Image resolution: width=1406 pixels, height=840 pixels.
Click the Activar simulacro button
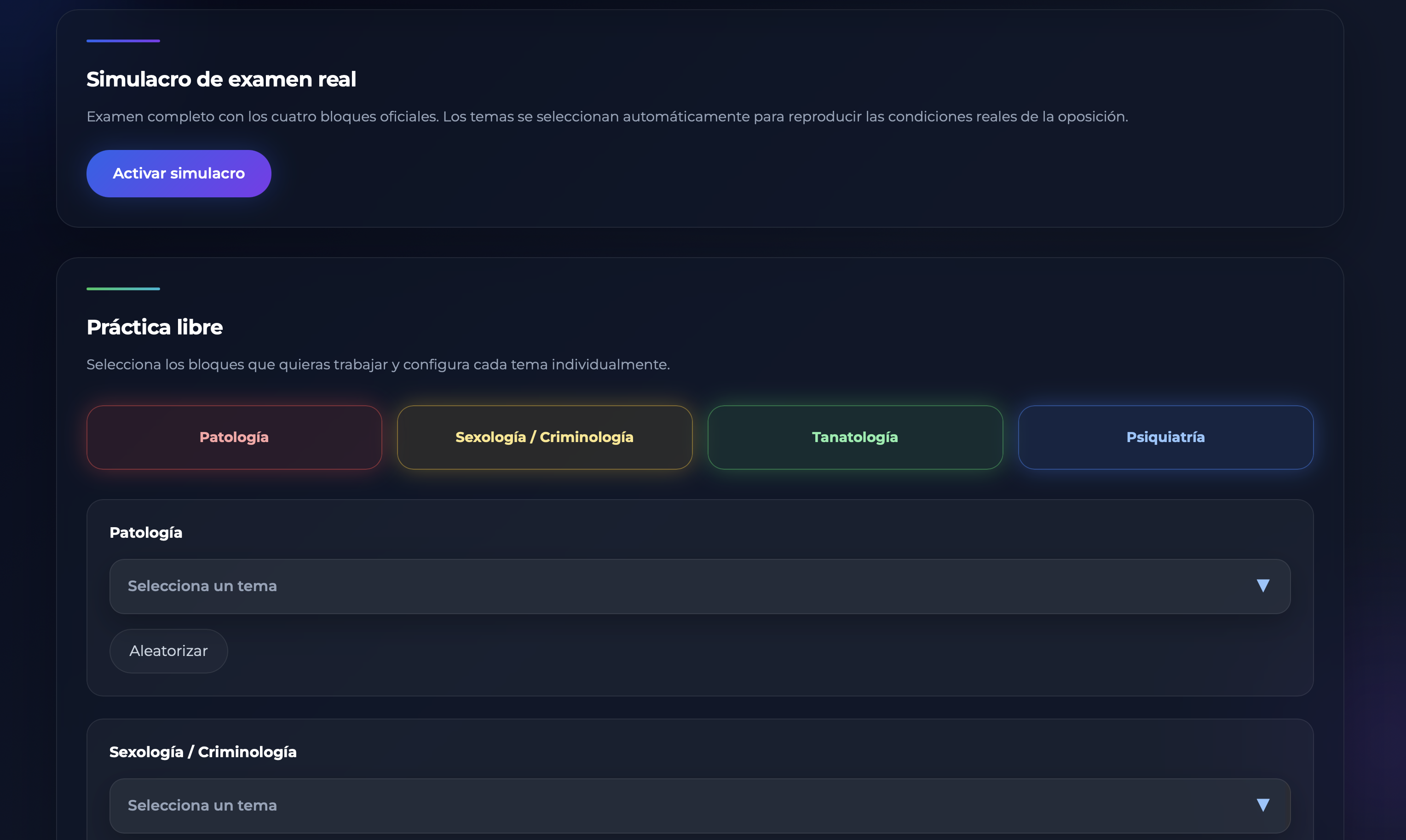point(179,173)
